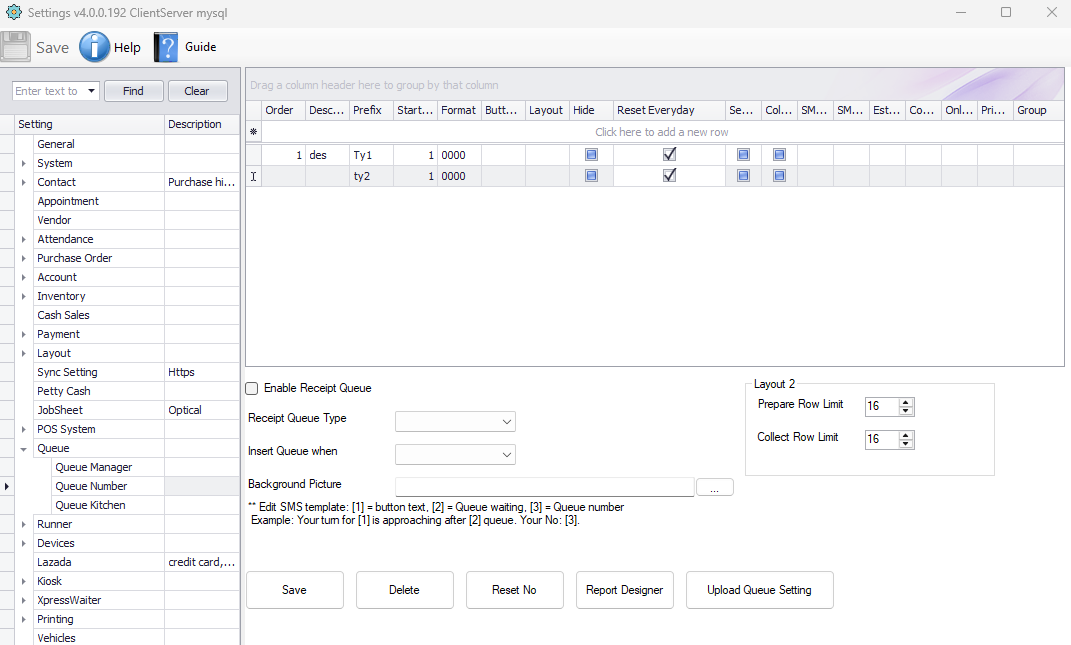Expand the XpressWaiter tree node
This screenshot has width=1071, height=645.
24,601
